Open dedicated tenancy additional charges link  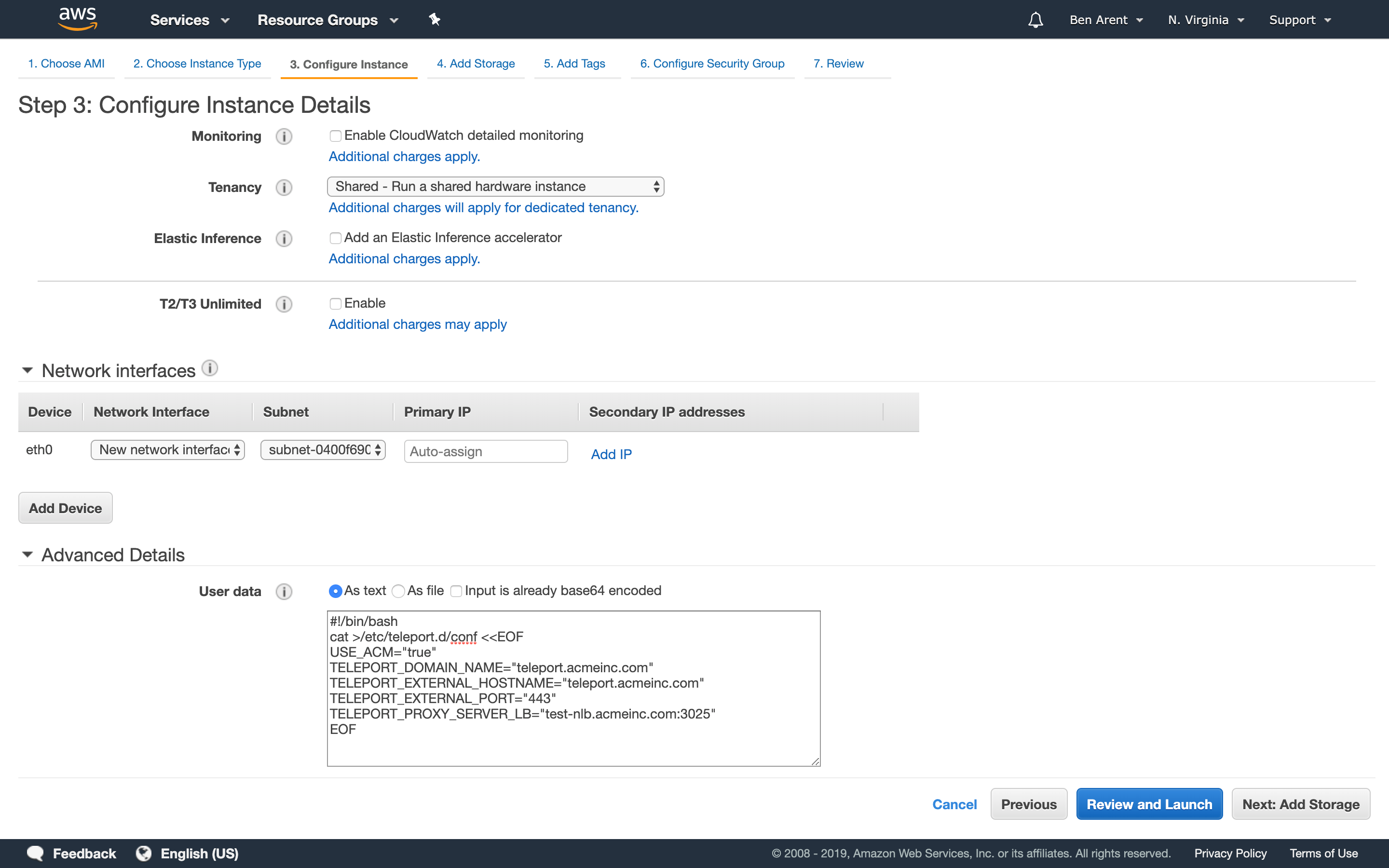click(x=484, y=208)
